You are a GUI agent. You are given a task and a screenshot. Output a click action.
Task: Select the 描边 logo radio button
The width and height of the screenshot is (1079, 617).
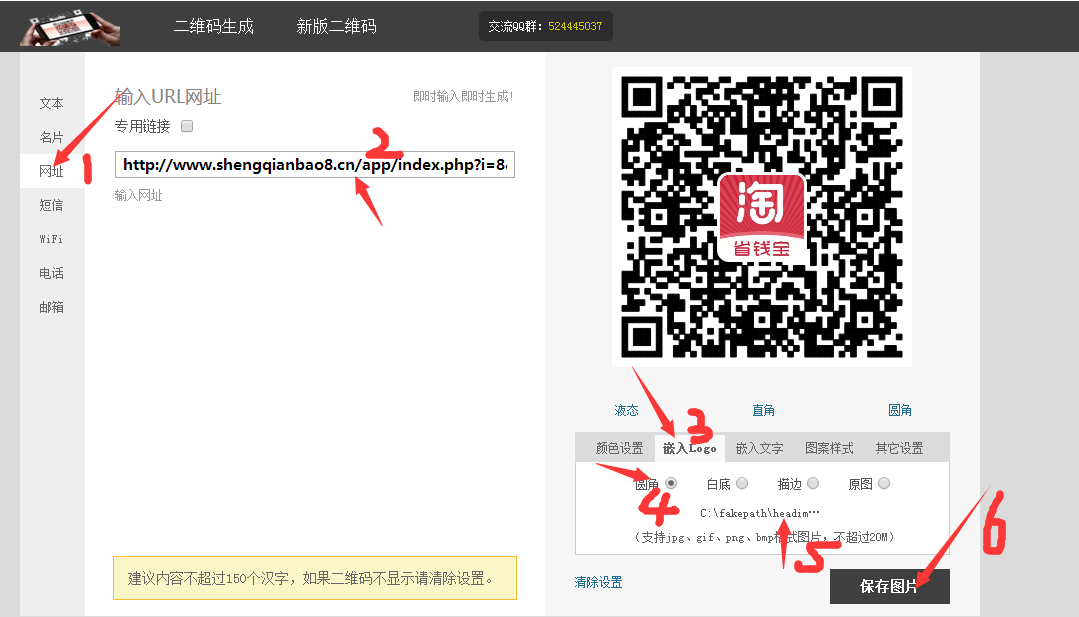pyautogui.click(x=813, y=484)
